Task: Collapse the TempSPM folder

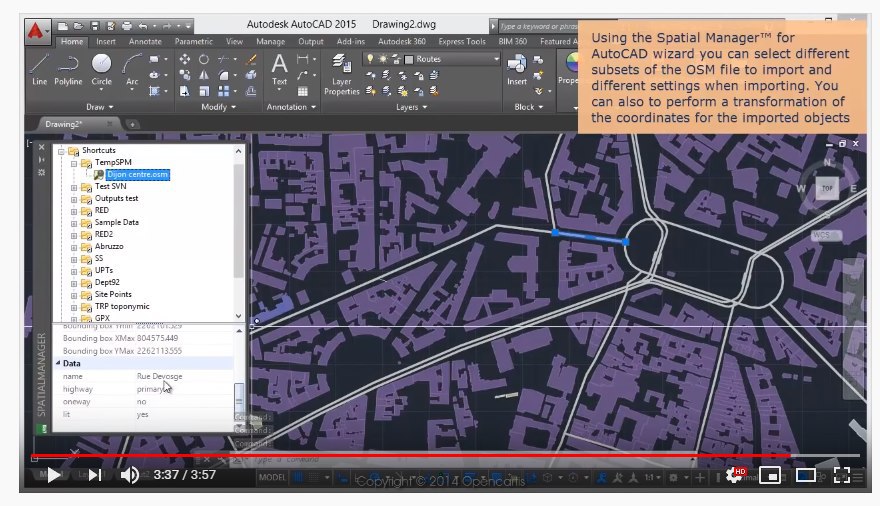Action: pos(74,163)
